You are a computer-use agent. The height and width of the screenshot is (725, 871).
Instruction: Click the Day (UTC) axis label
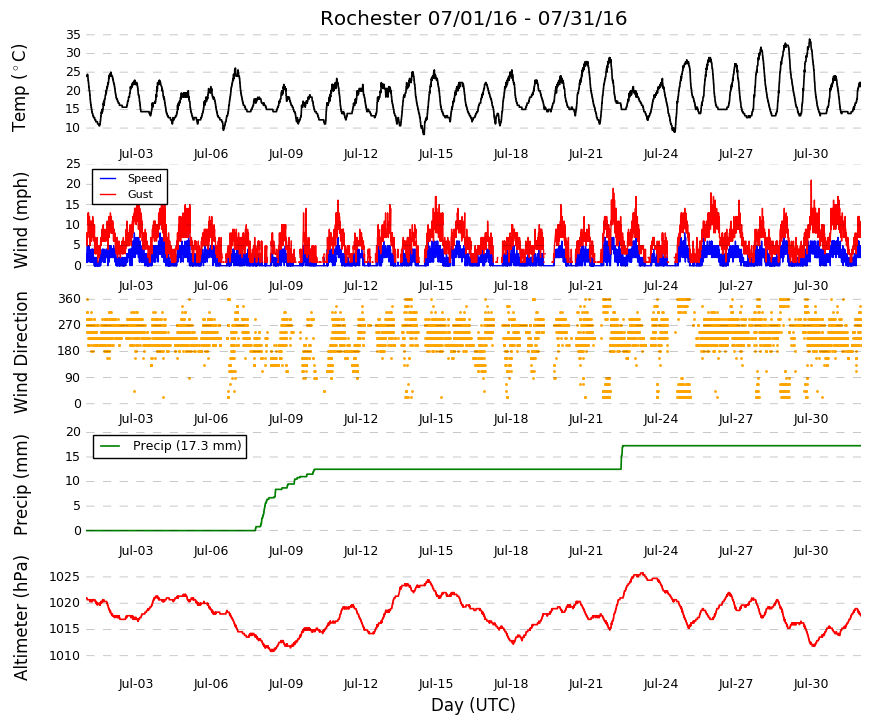pyautogui.click(x=473, y=705)
